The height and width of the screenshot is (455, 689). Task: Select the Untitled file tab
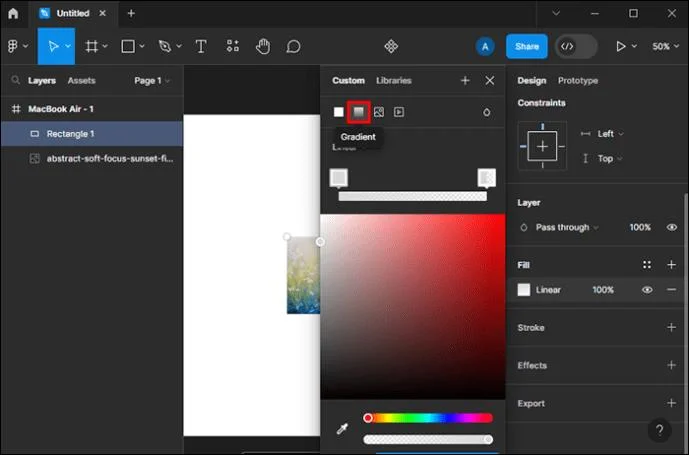[73, 13]
